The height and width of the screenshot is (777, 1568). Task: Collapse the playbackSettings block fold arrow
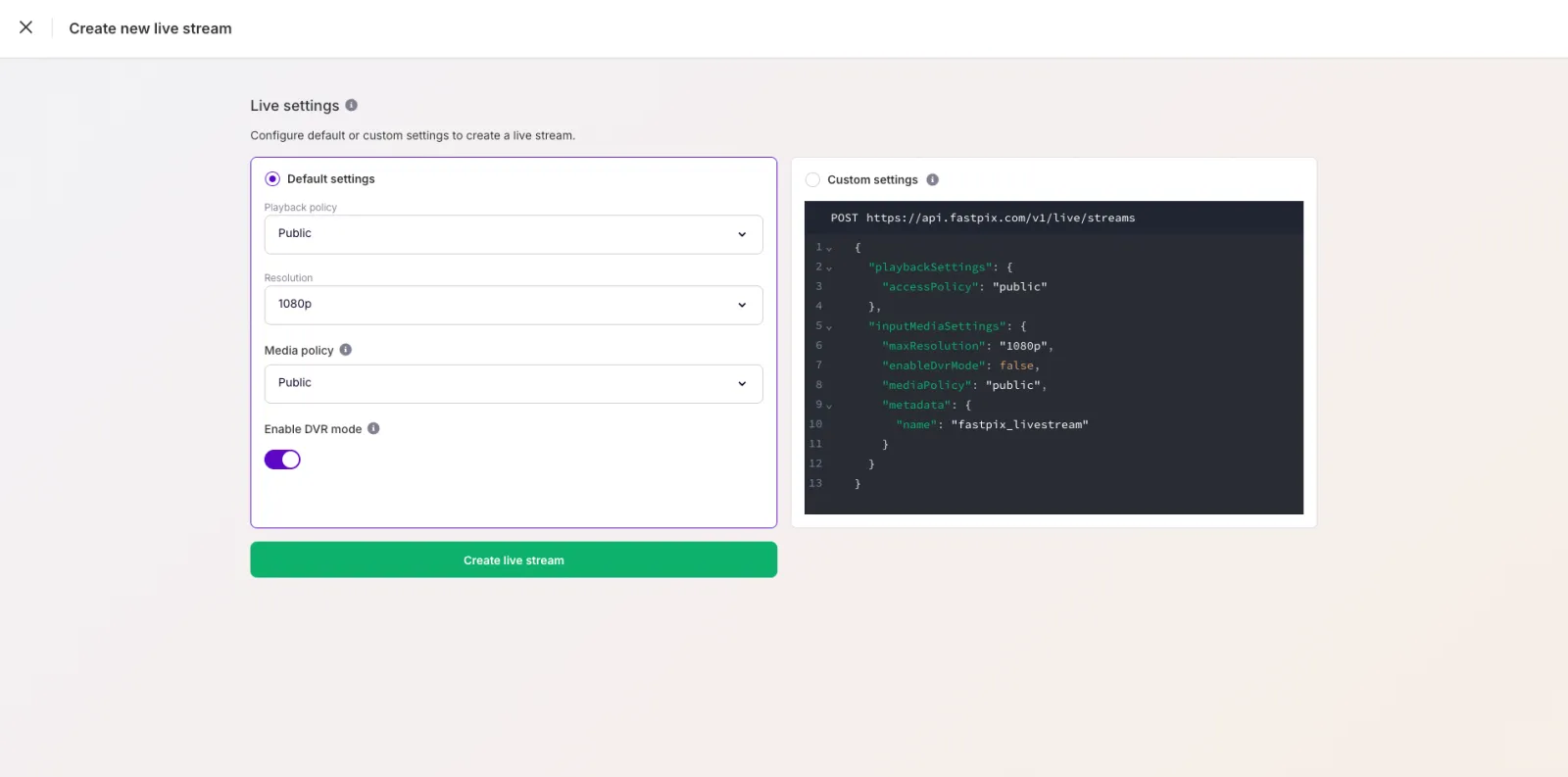(829, 268)
